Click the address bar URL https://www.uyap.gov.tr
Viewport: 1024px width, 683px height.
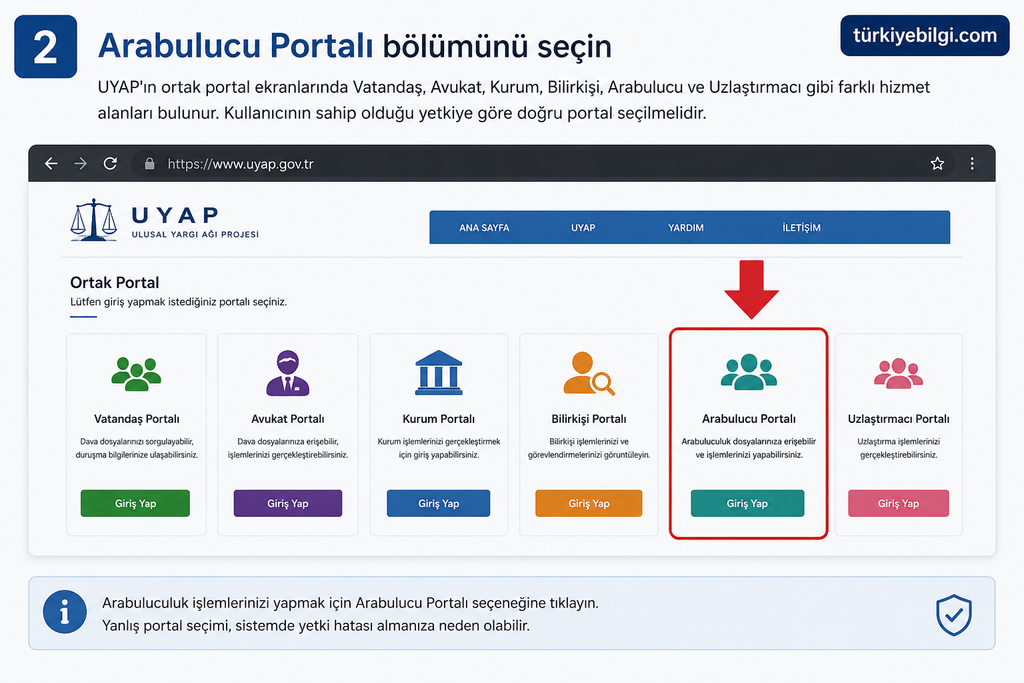[x=240, y=164]
